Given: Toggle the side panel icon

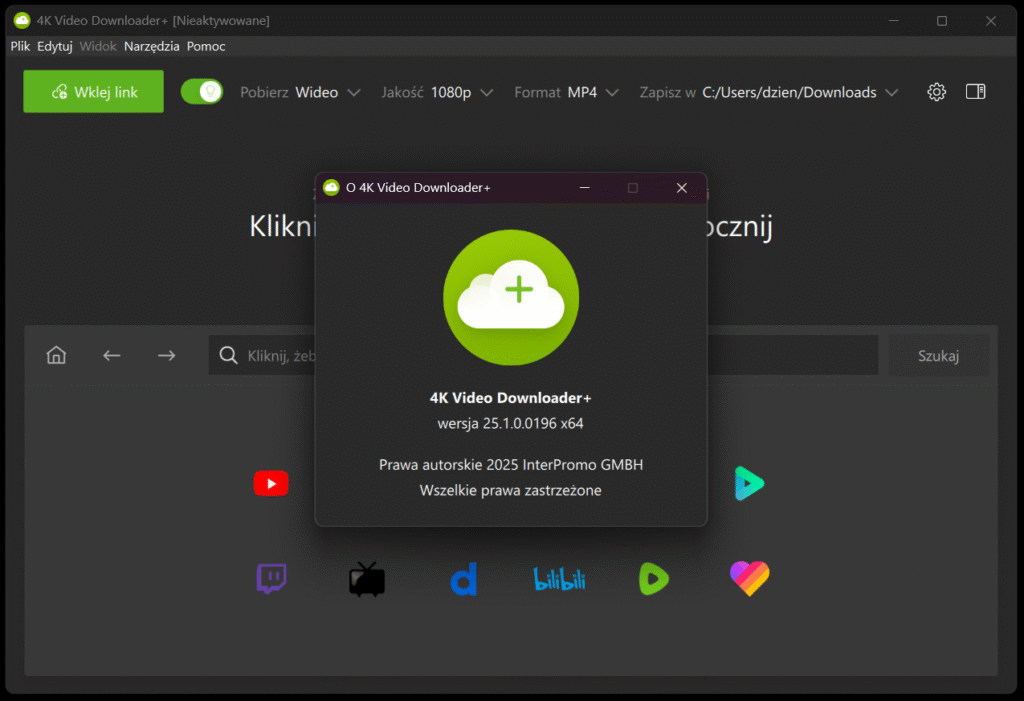Looking at the screenshot, I should [x=976, y=91].
